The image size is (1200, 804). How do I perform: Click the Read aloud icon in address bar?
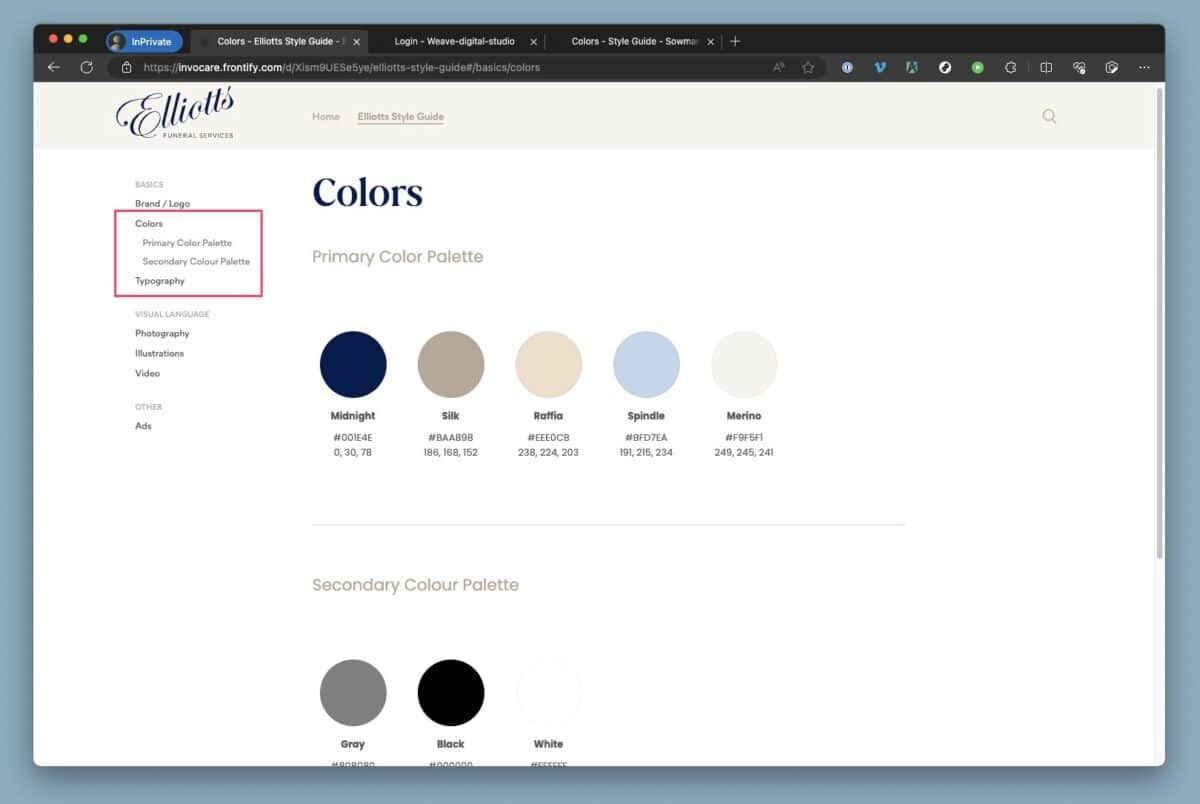point(778,67)
